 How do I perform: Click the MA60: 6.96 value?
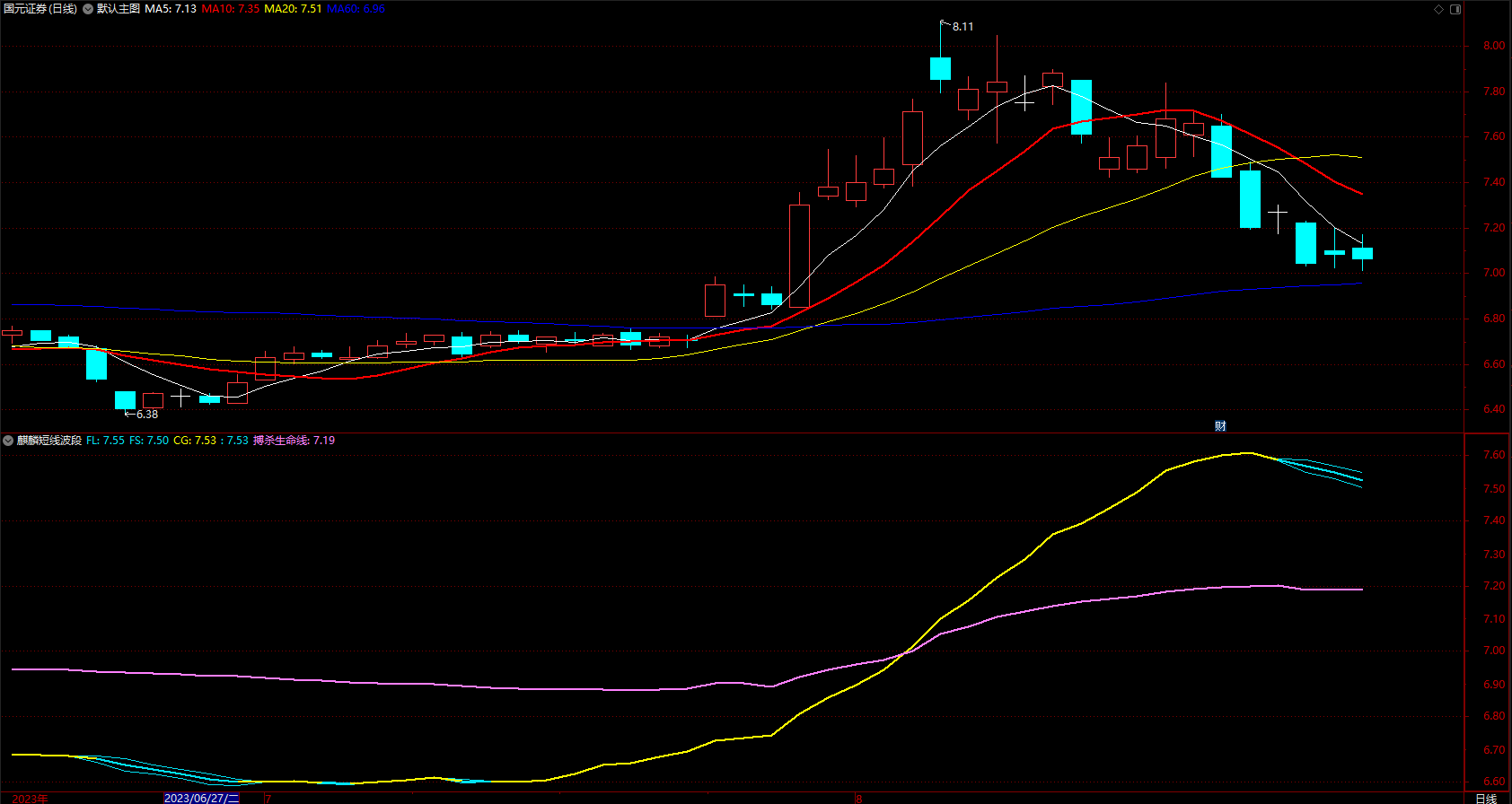(x=356, y=9)
